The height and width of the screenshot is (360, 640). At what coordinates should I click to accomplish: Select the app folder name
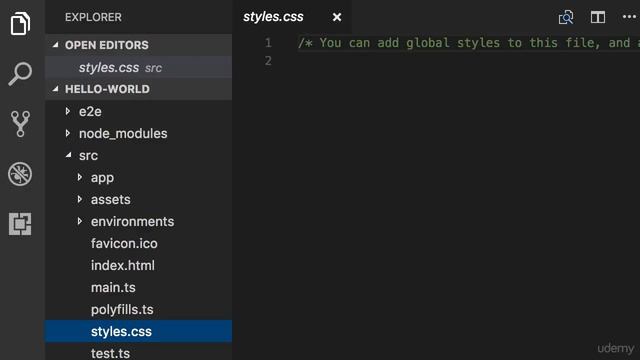[x=102, y=178]
